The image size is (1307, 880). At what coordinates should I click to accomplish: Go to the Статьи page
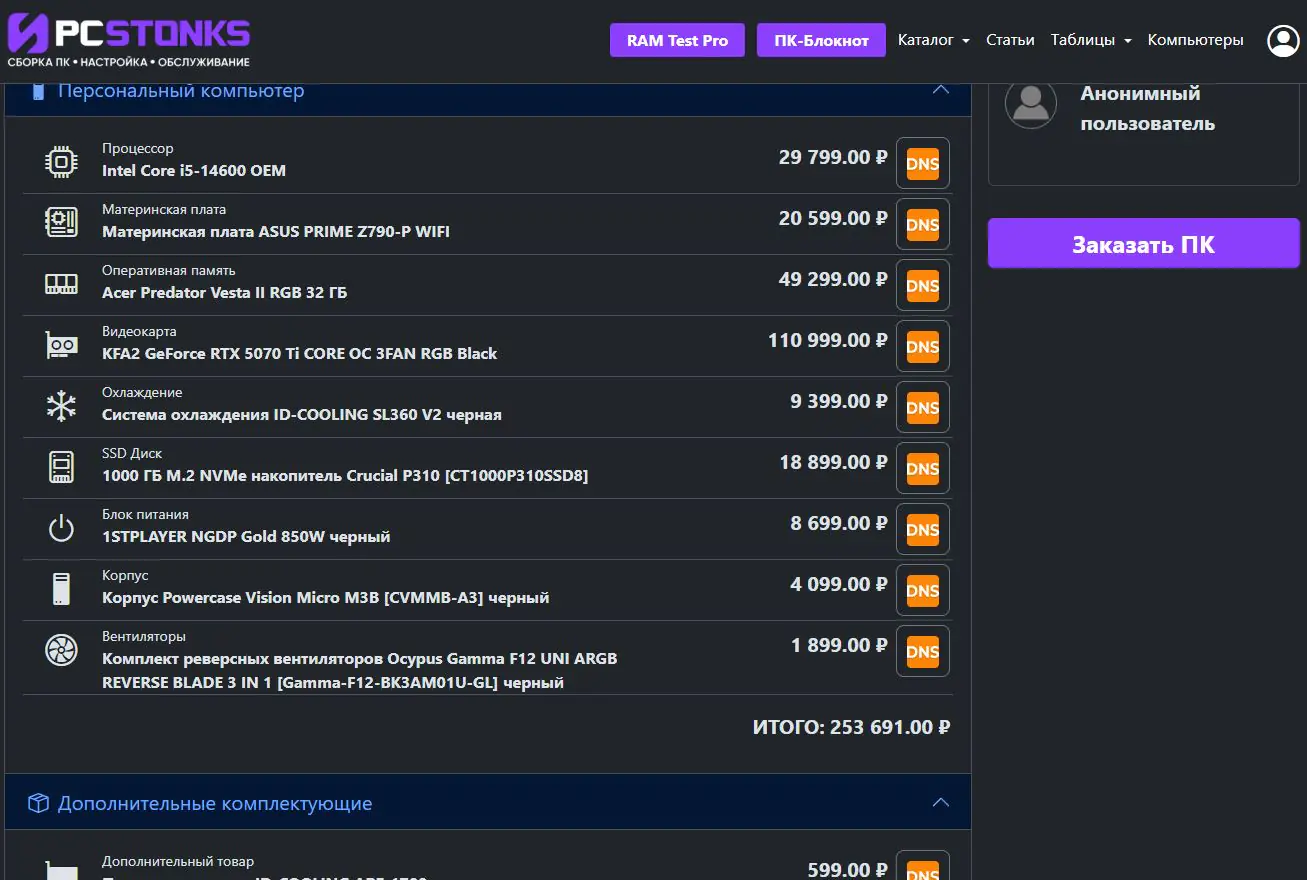1010,40
